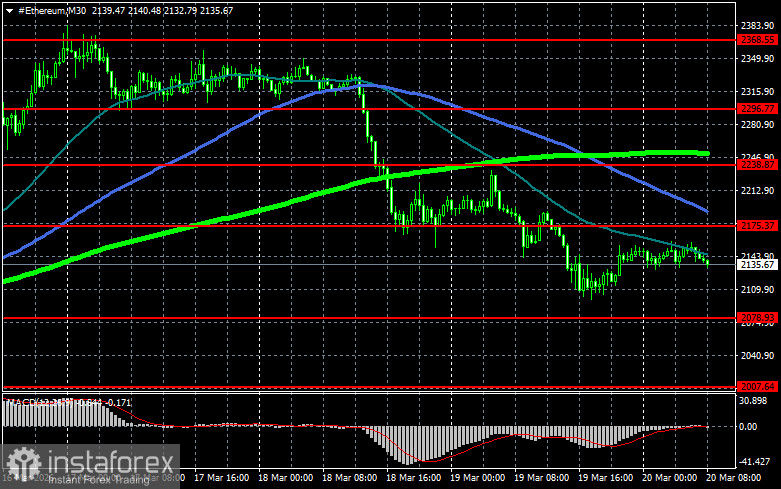Click the red 2238.87 level price tag
This screenshot has width=781, height=489.
tap(758, 165)
